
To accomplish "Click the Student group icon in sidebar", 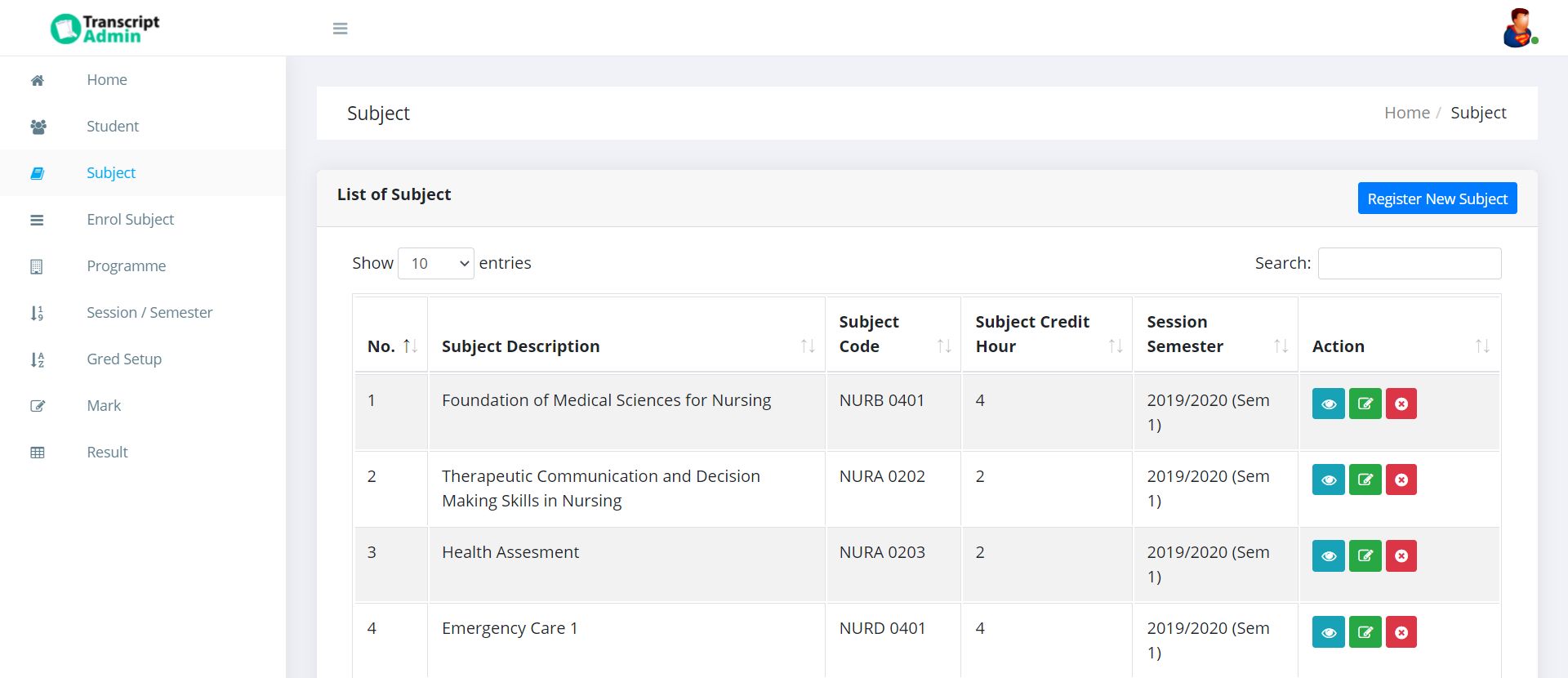I will 38,127.
